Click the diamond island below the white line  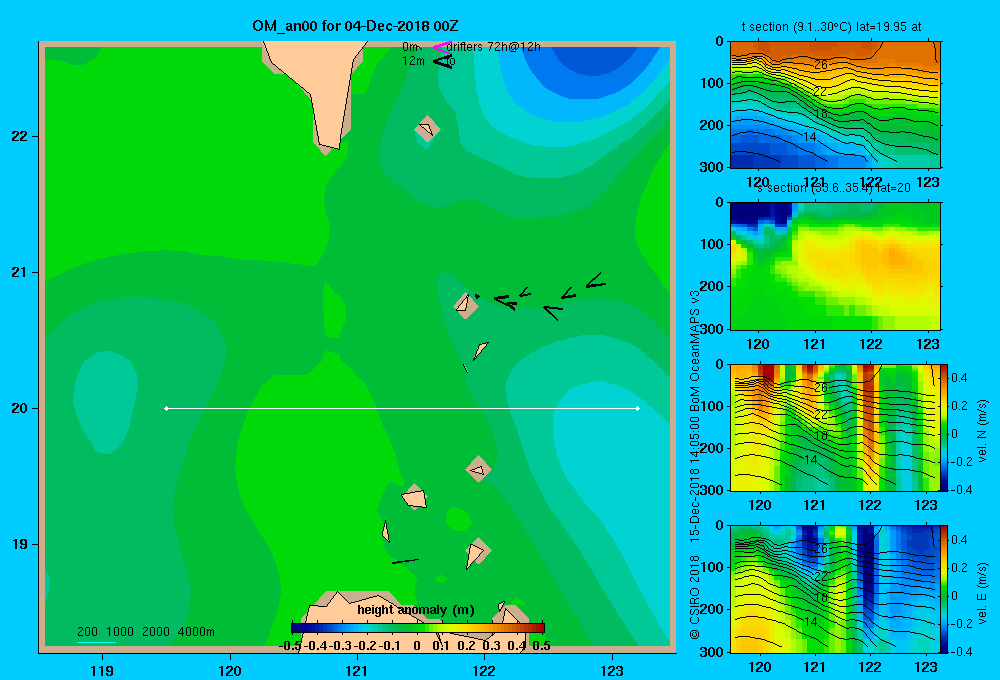coord(478,469)
